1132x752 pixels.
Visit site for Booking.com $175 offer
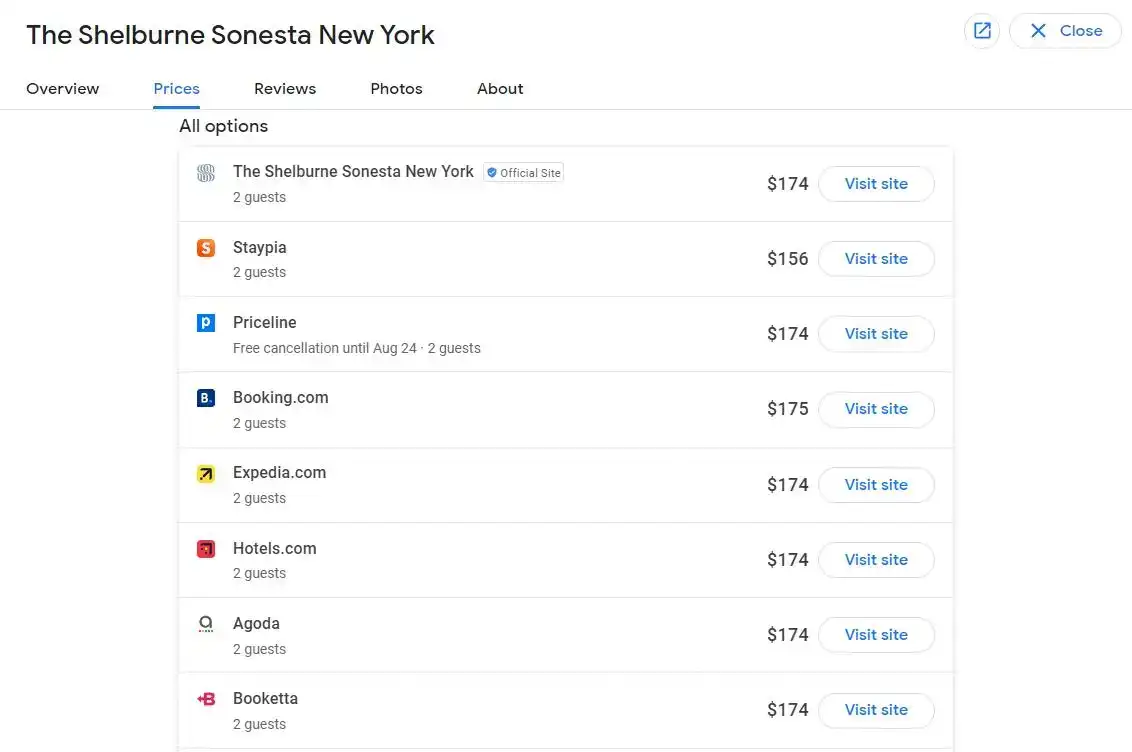tap(876, 409)
